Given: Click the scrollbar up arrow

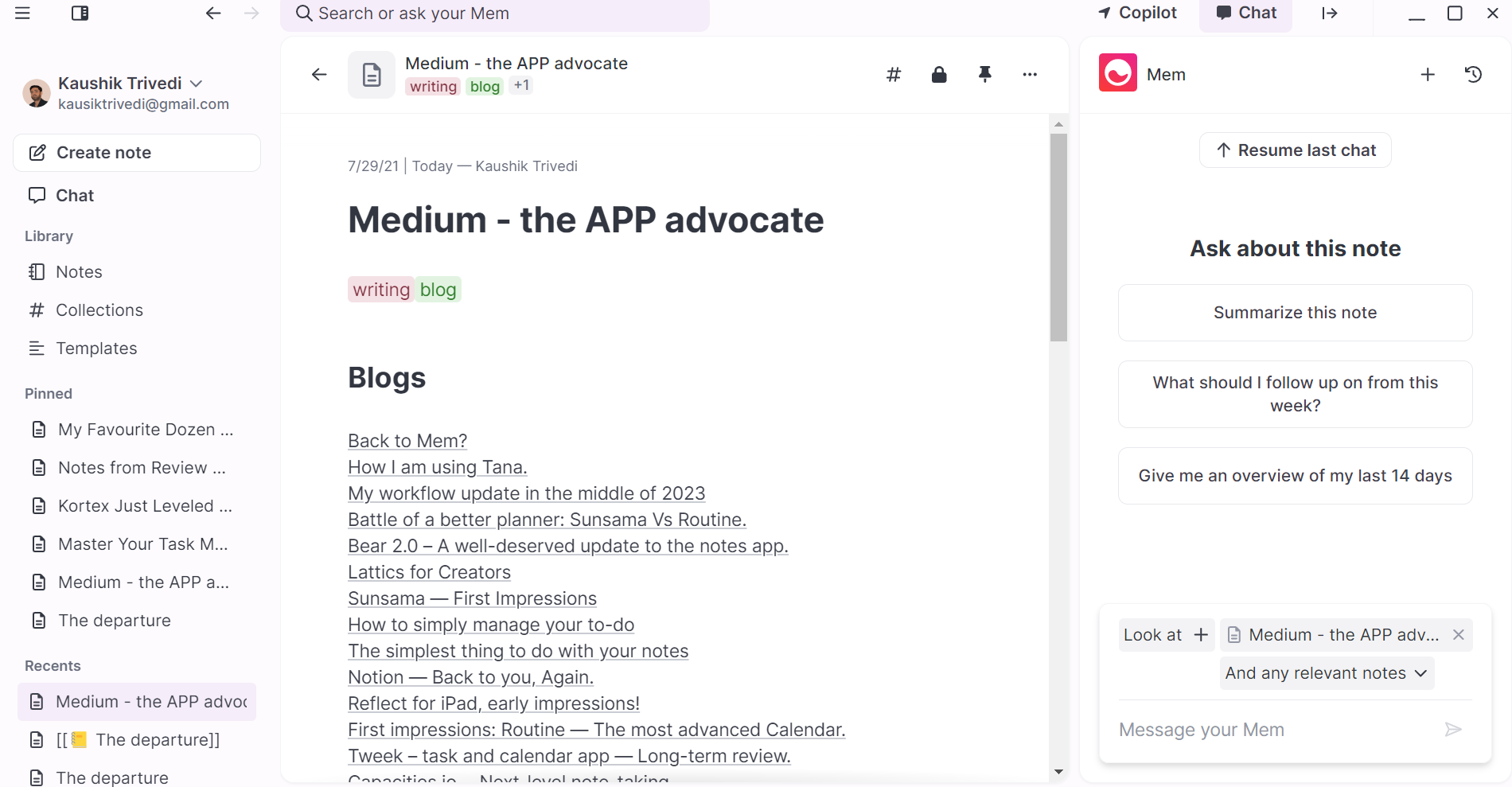Looking at the screenshot, I should coord(1058,124).
